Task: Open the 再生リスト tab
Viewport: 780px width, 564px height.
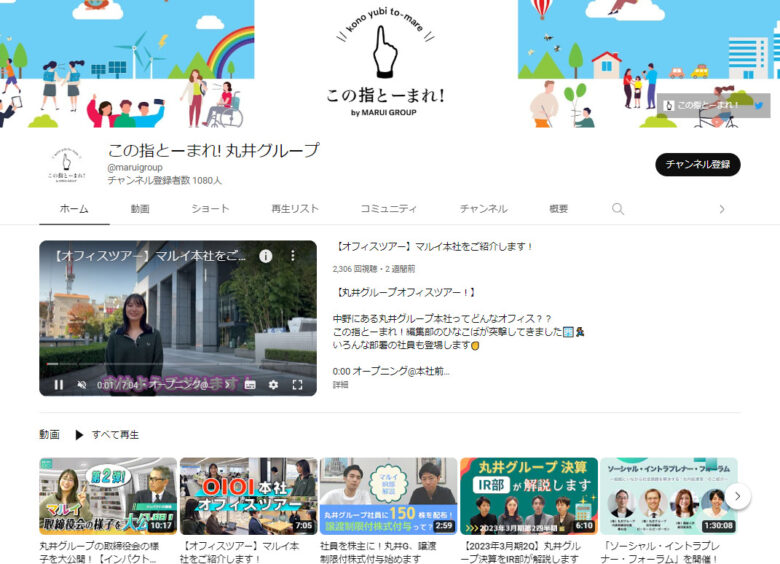Action: [295, 208]
